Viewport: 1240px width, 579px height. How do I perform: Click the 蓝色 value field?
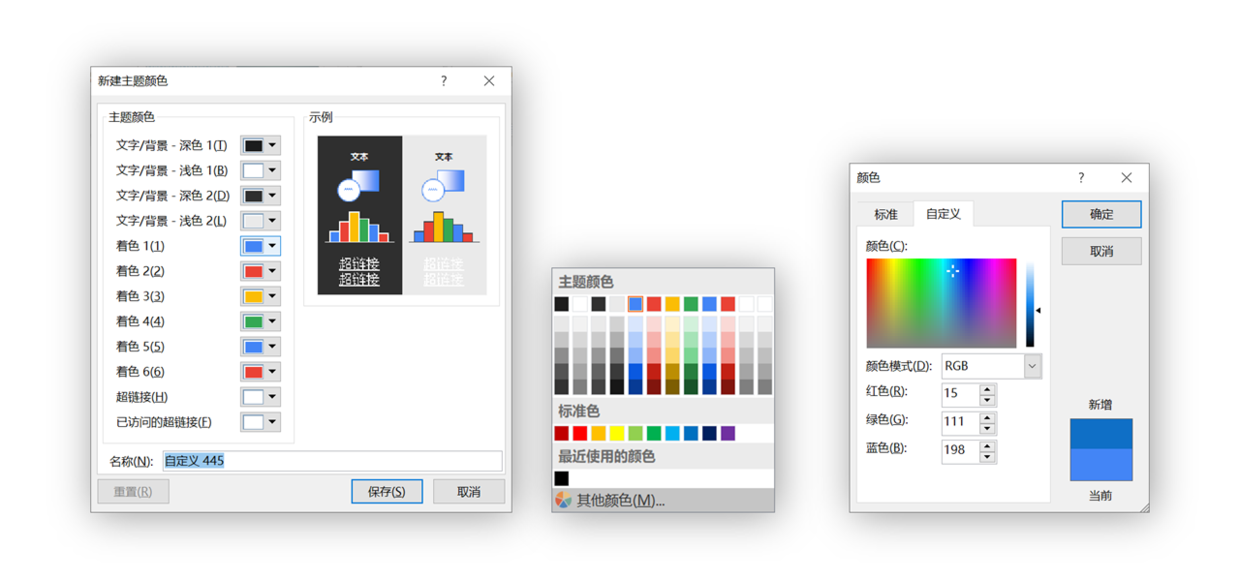961,450
